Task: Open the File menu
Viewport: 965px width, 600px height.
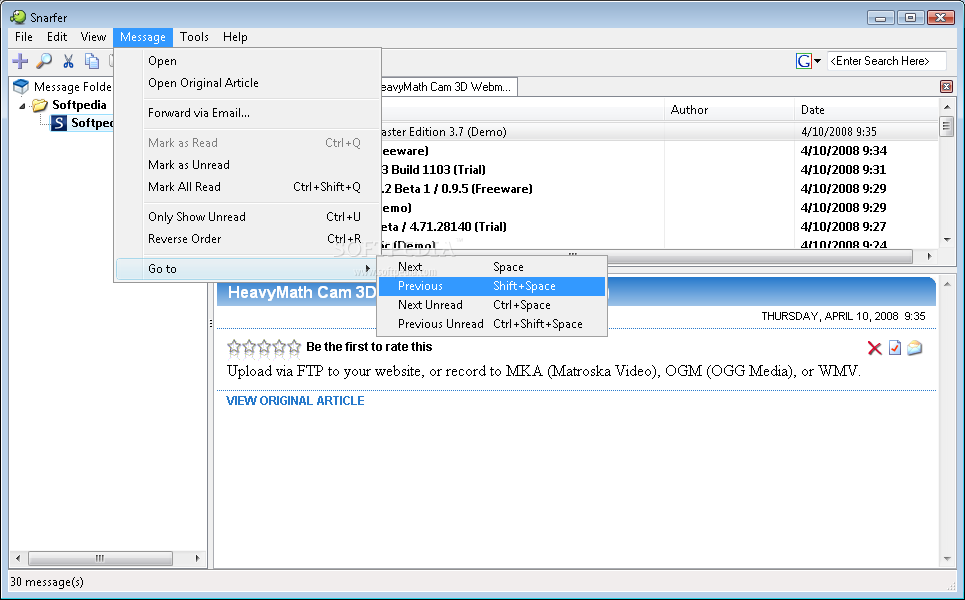Action: click(x=23, y=37)
